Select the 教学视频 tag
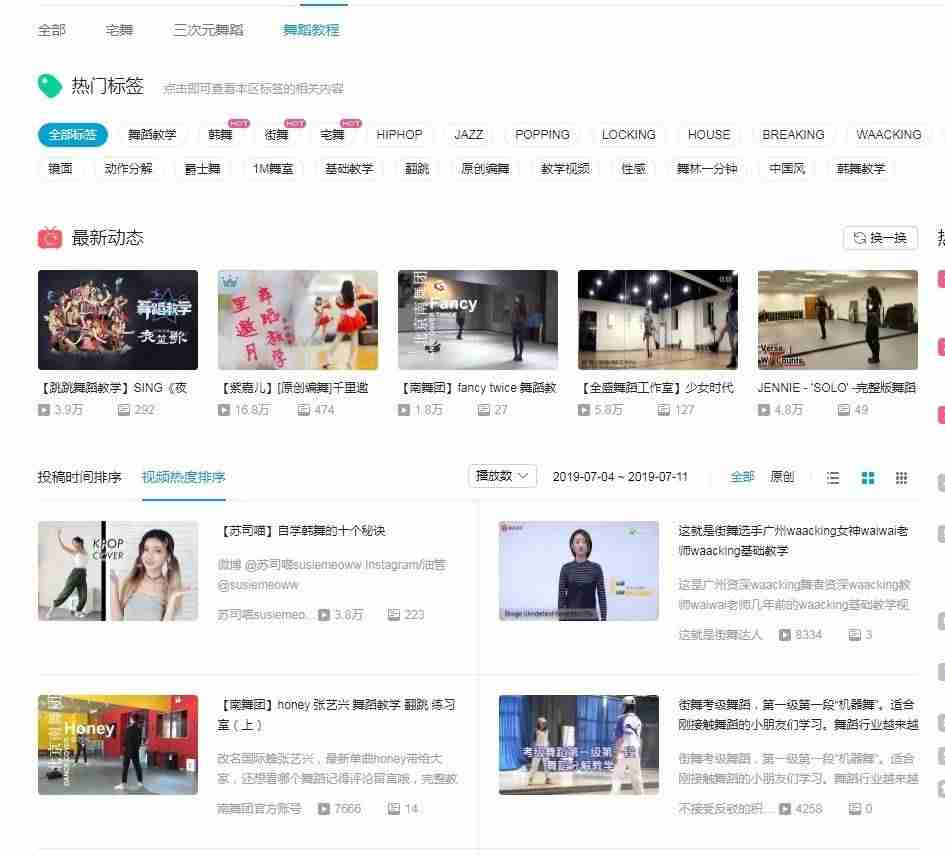945x855 pixels. point(565,169)
